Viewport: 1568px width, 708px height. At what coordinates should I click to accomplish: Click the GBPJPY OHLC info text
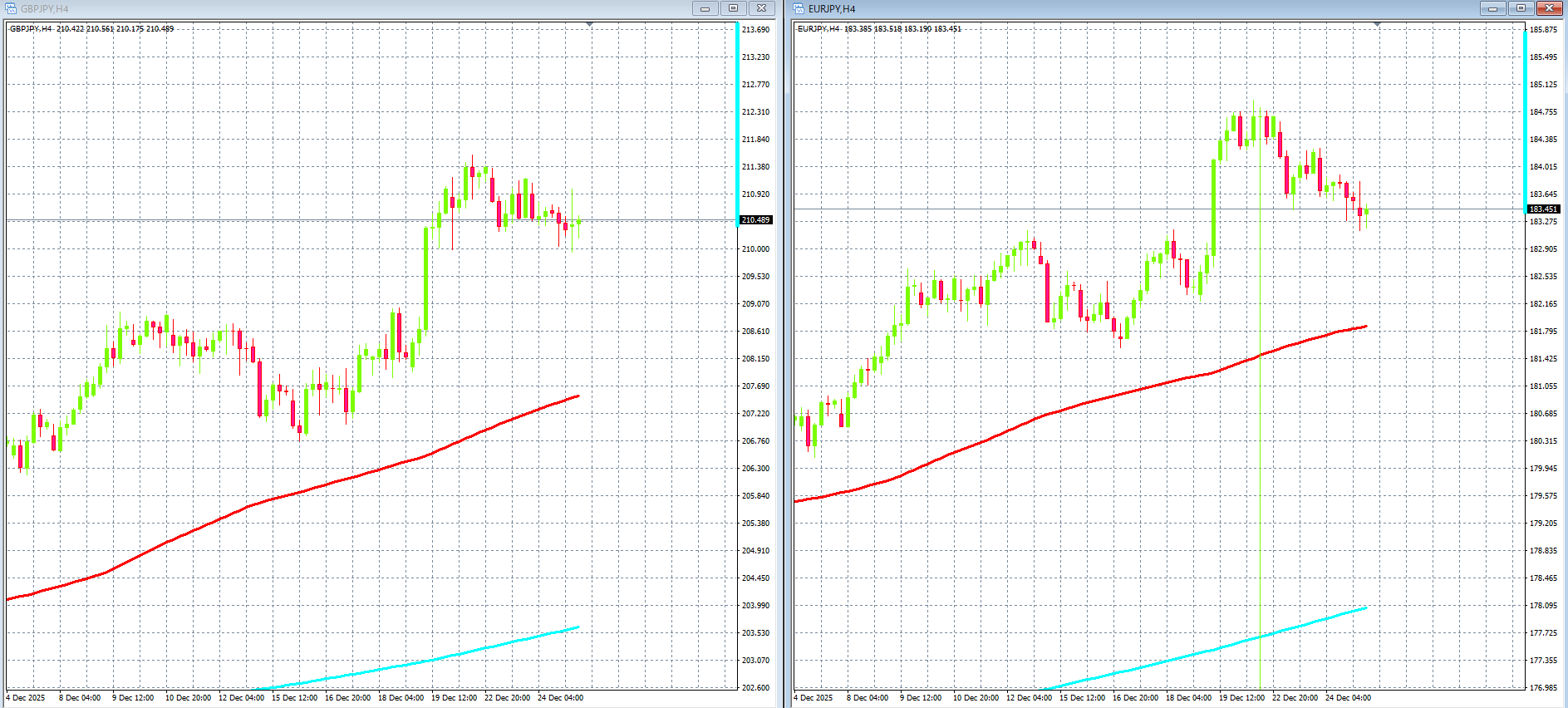point(91,29)
